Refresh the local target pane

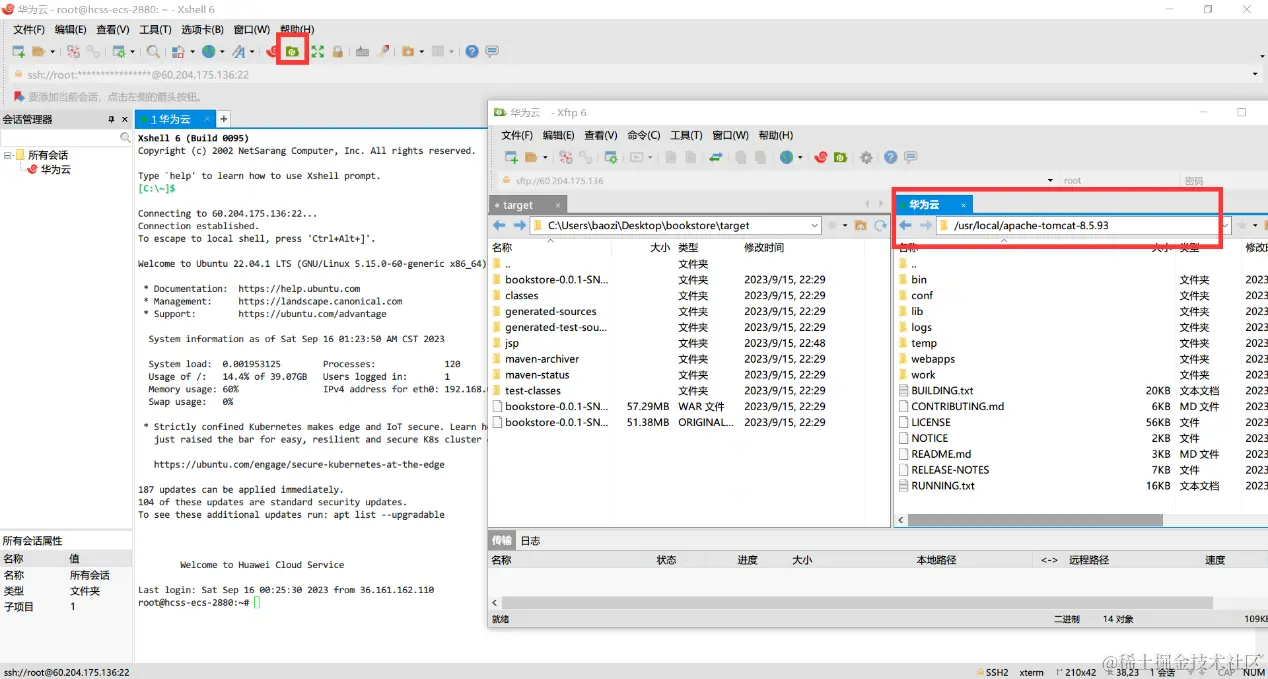[x=880, y=226]
